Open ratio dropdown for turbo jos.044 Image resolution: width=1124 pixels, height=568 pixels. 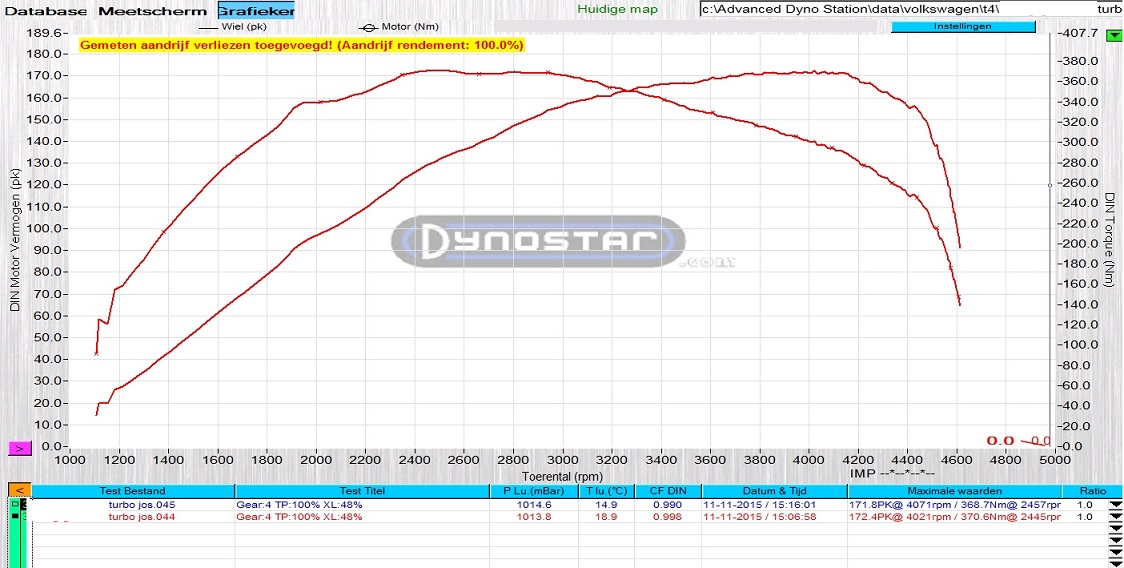click(x=1115, y=518)
